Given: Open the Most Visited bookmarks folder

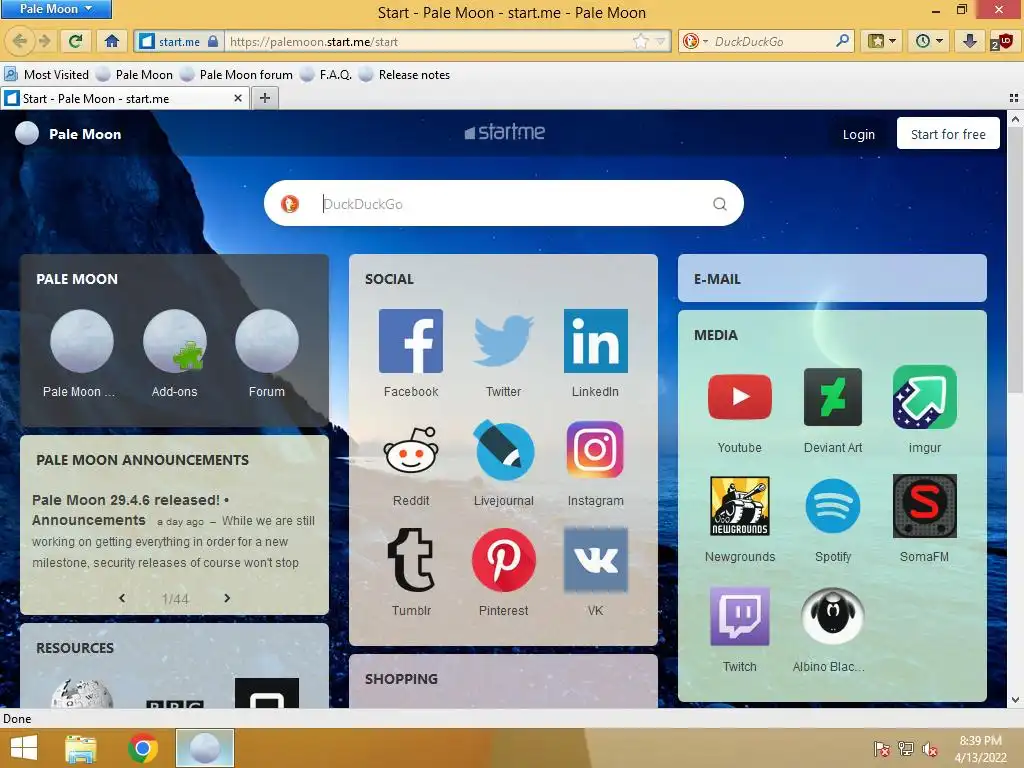Looking at the screenshot, I should [46, 74].
